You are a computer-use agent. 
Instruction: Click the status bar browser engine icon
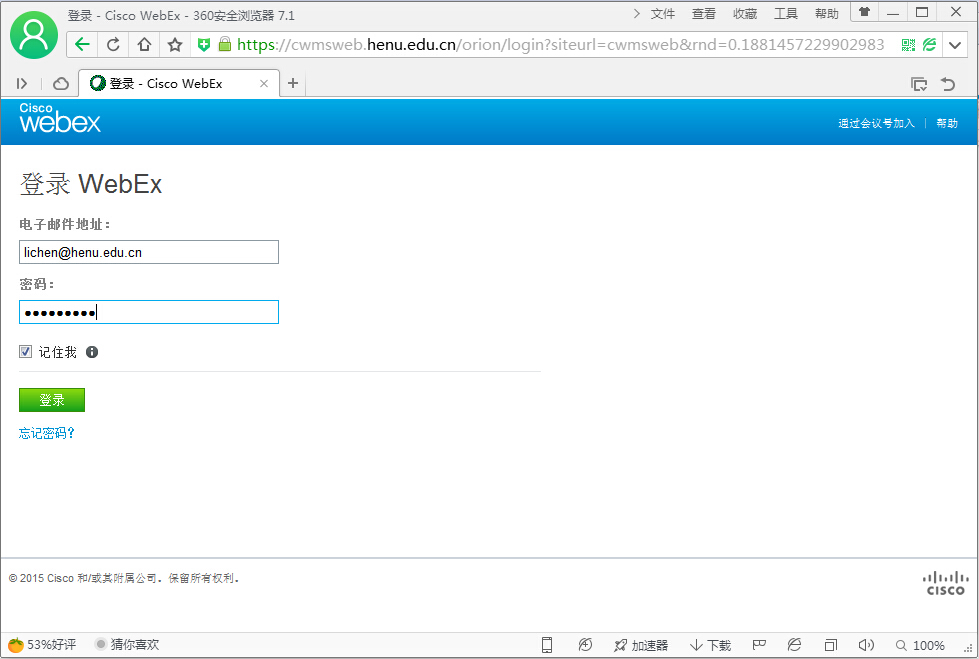(794, 645)
